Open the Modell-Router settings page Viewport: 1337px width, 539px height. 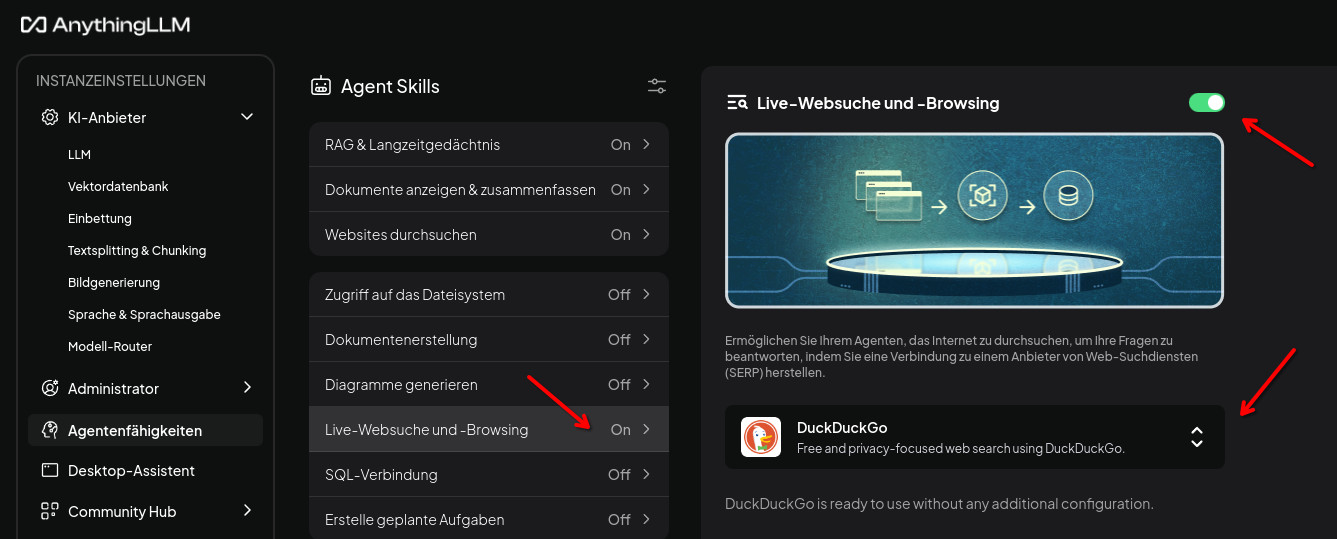[x=110, y=347]
